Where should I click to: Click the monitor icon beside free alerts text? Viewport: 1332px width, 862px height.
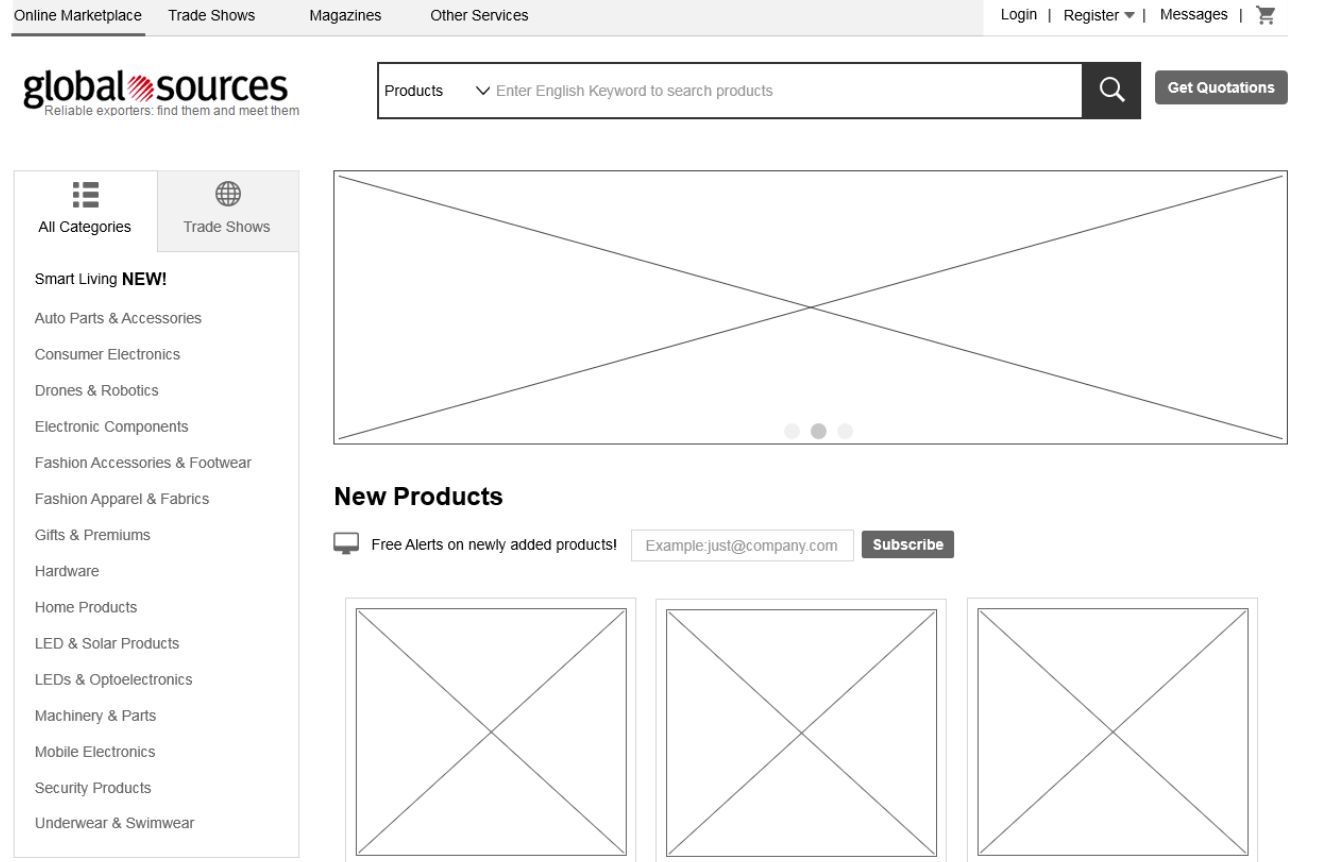click(x=345, y=543)
